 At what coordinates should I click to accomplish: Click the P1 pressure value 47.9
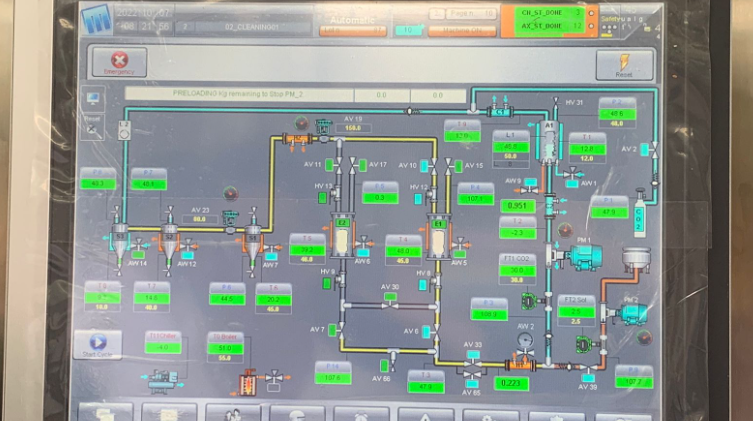pos(609,212)
